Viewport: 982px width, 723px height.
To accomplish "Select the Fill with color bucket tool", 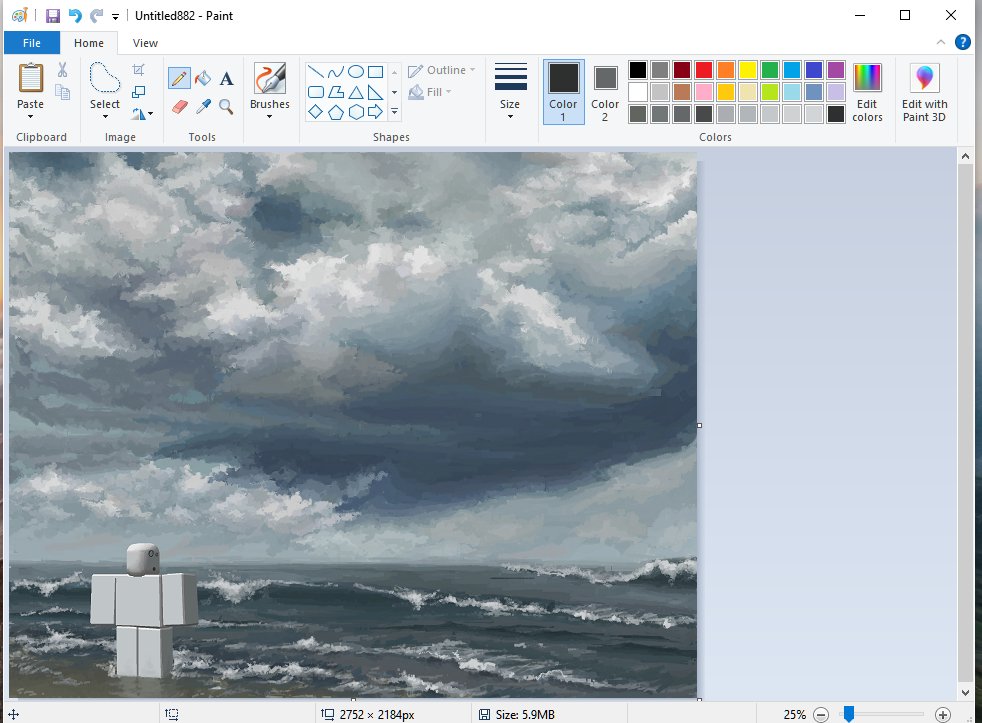I will (x=203, y=78).
